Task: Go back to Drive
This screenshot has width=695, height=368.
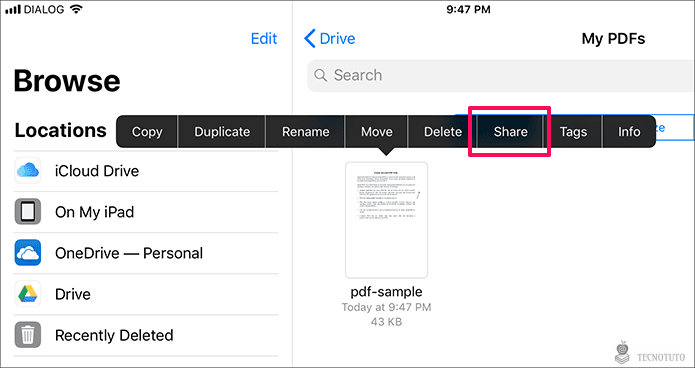Action: click(x=330, y=39)
